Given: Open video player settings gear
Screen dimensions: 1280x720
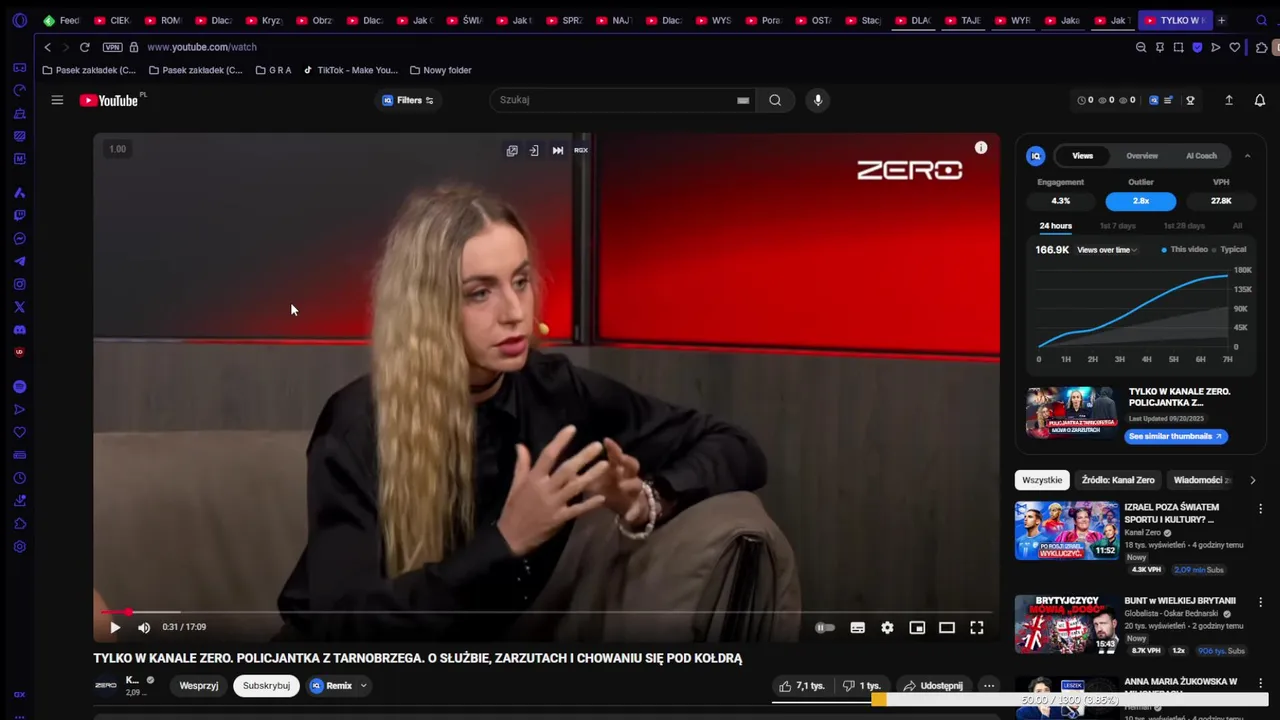Looking at the screenshot, I should (887, 628).
